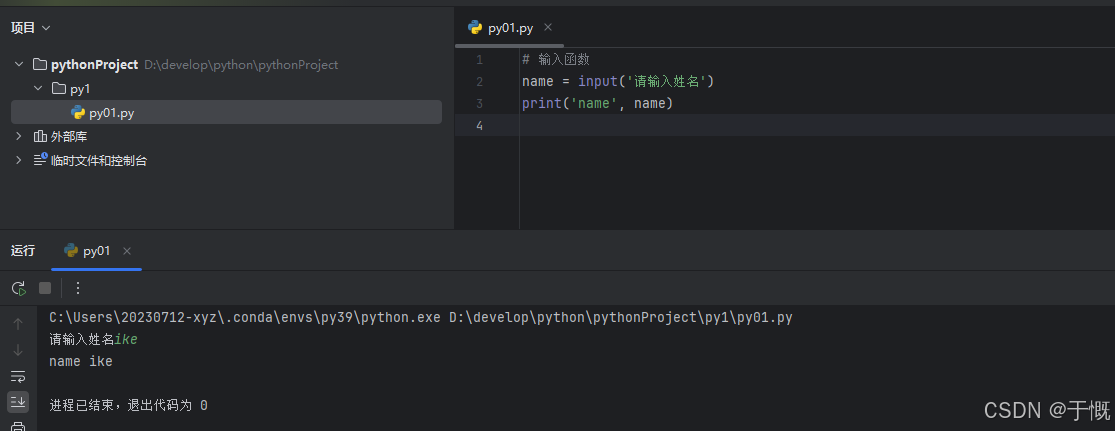Click the Rerun icon in the run toolbar
Image resolution: width=1115 pixels, height=431 pixels.
18,288
